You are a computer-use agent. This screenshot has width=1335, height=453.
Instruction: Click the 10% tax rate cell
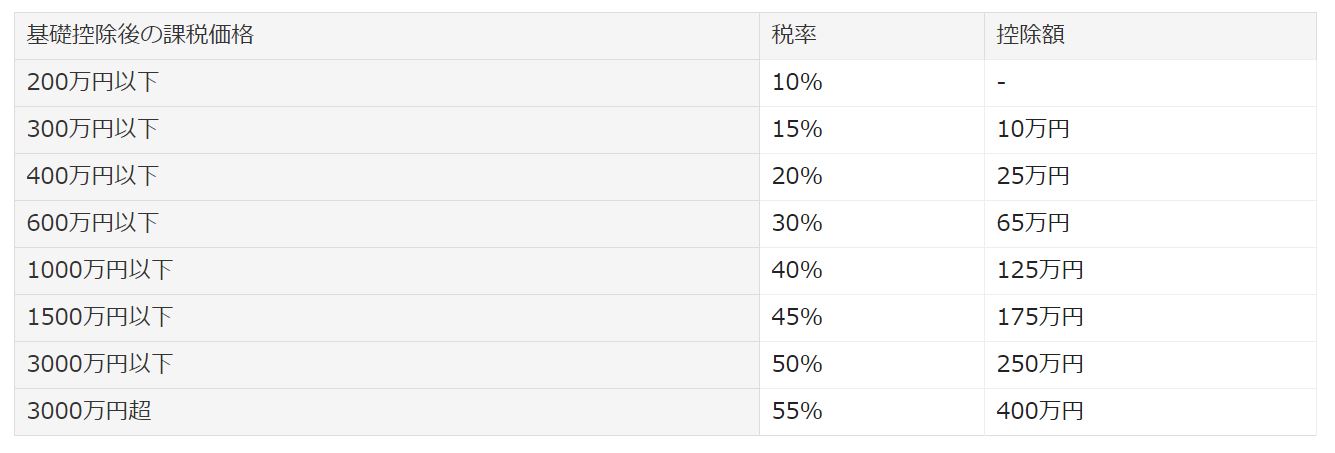coord(796,82)
